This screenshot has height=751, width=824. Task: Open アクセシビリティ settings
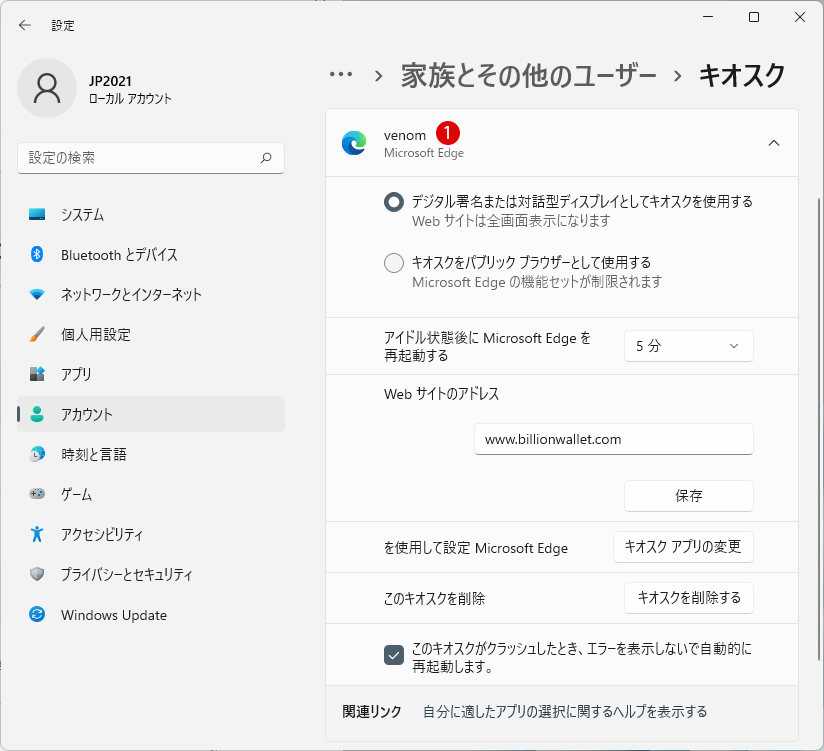151,534
